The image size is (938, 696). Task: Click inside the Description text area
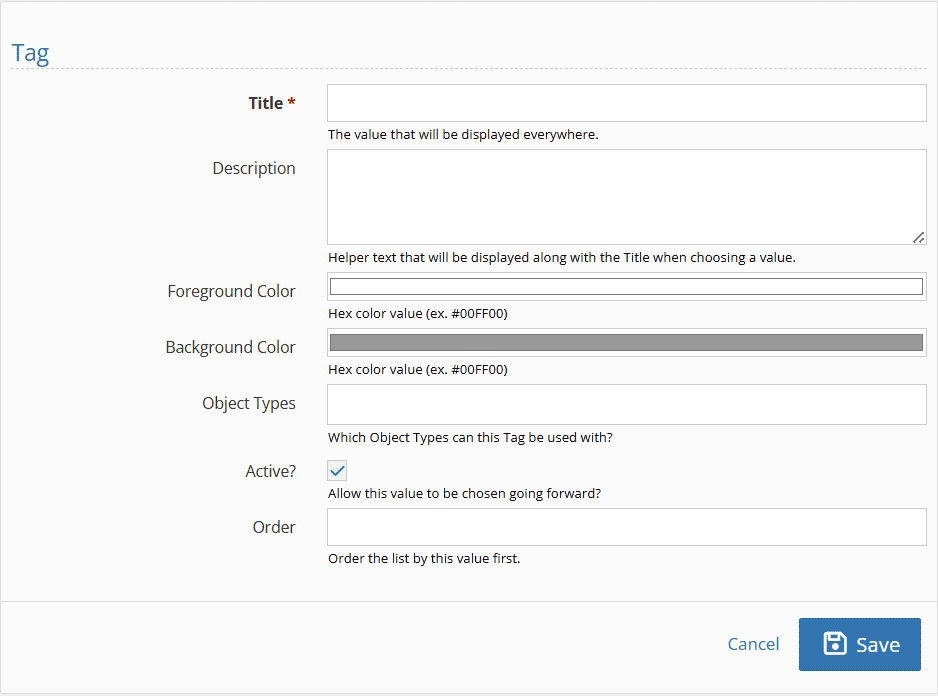coord(626,197)
